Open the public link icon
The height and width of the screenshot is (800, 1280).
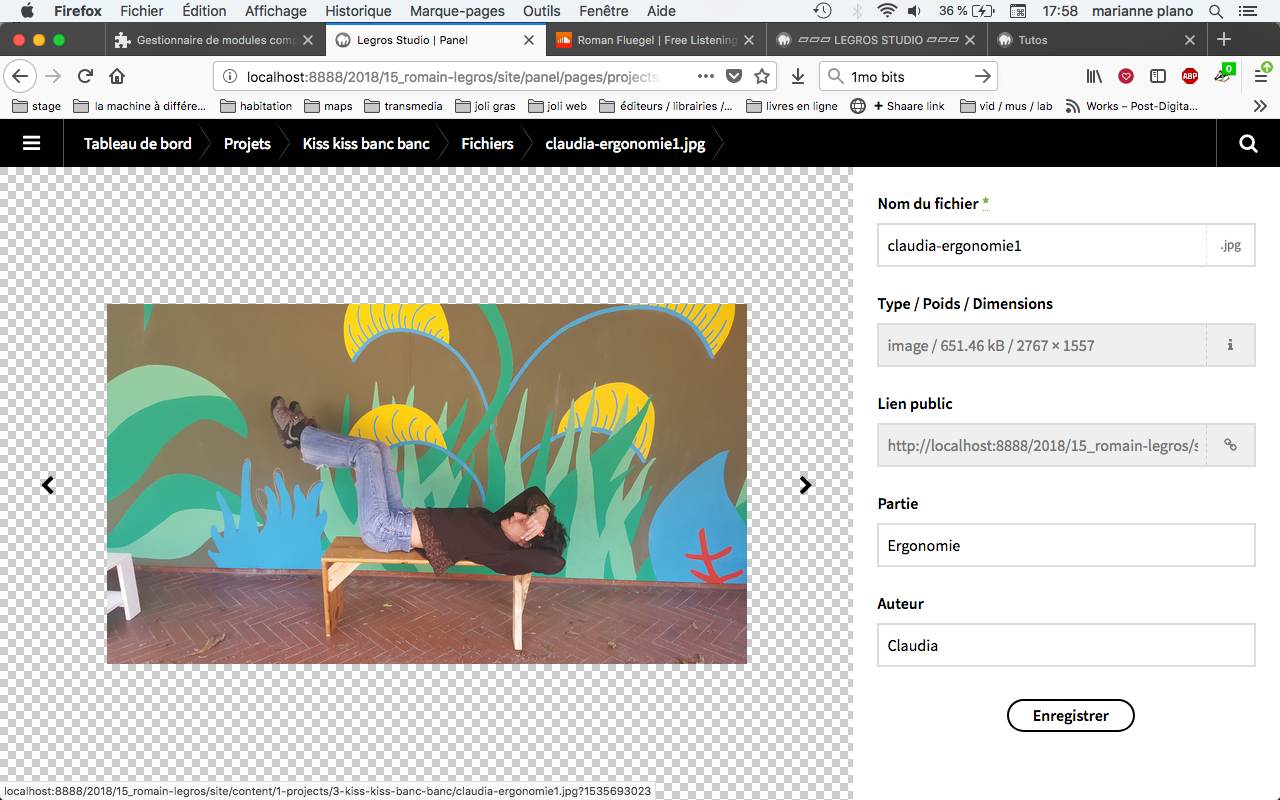tap(1230, 445)
